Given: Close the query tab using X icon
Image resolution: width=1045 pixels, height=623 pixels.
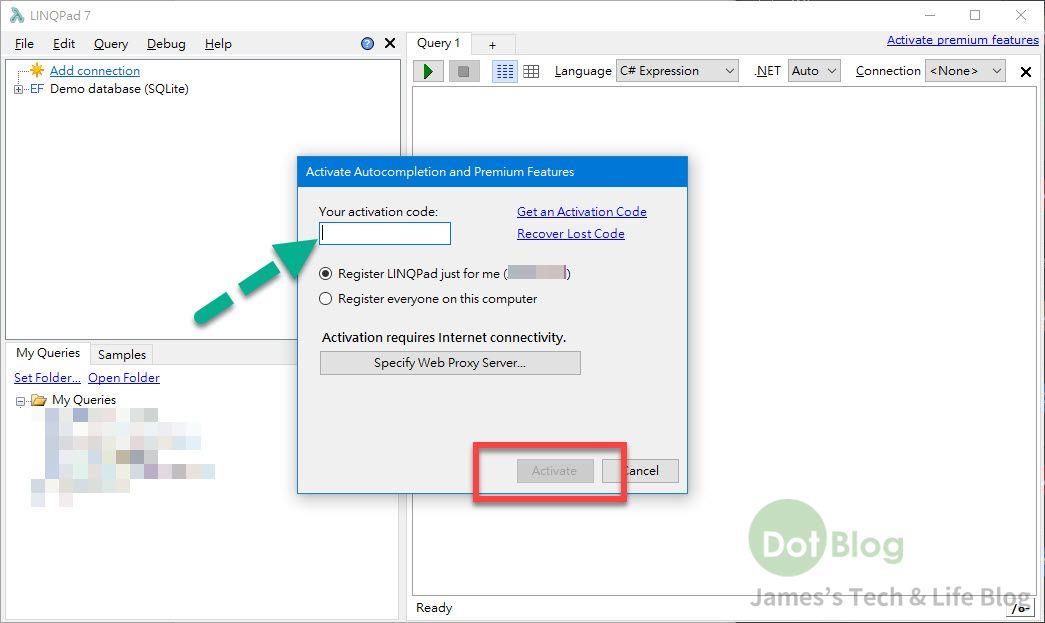Looking at the screenshot, I should [1025, 72].
